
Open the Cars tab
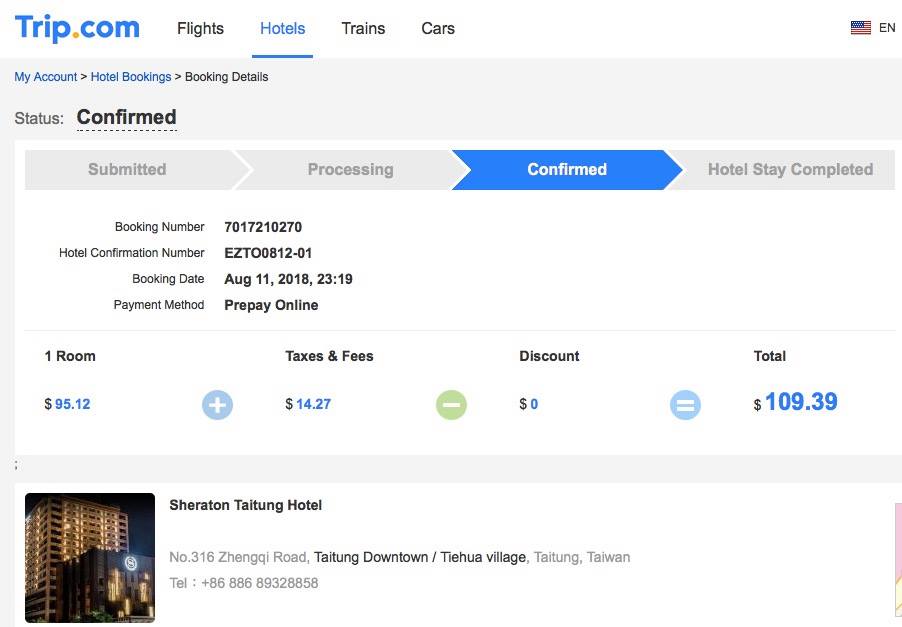coord(438,28)
